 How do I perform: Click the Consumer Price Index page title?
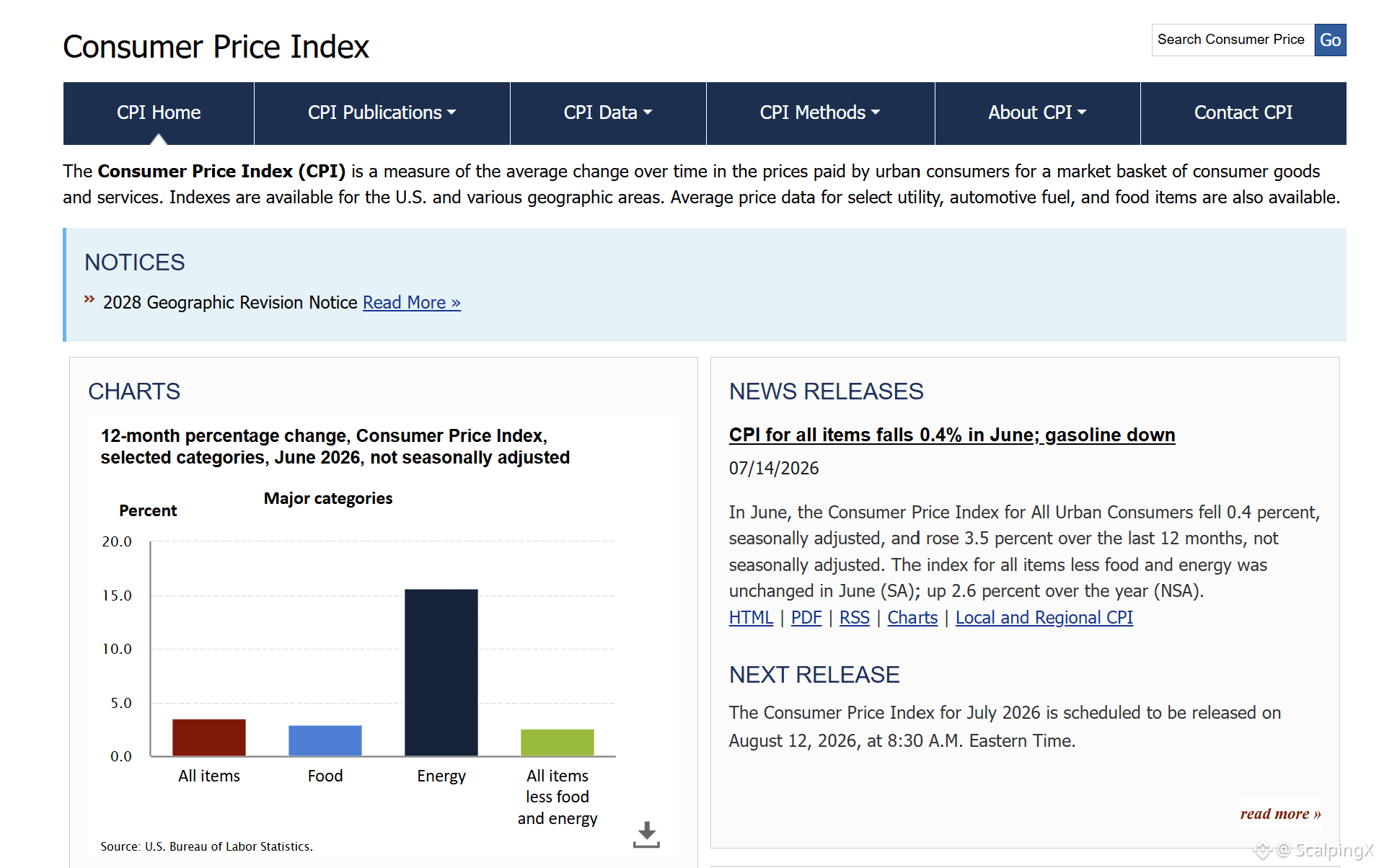tap(216, 47)
